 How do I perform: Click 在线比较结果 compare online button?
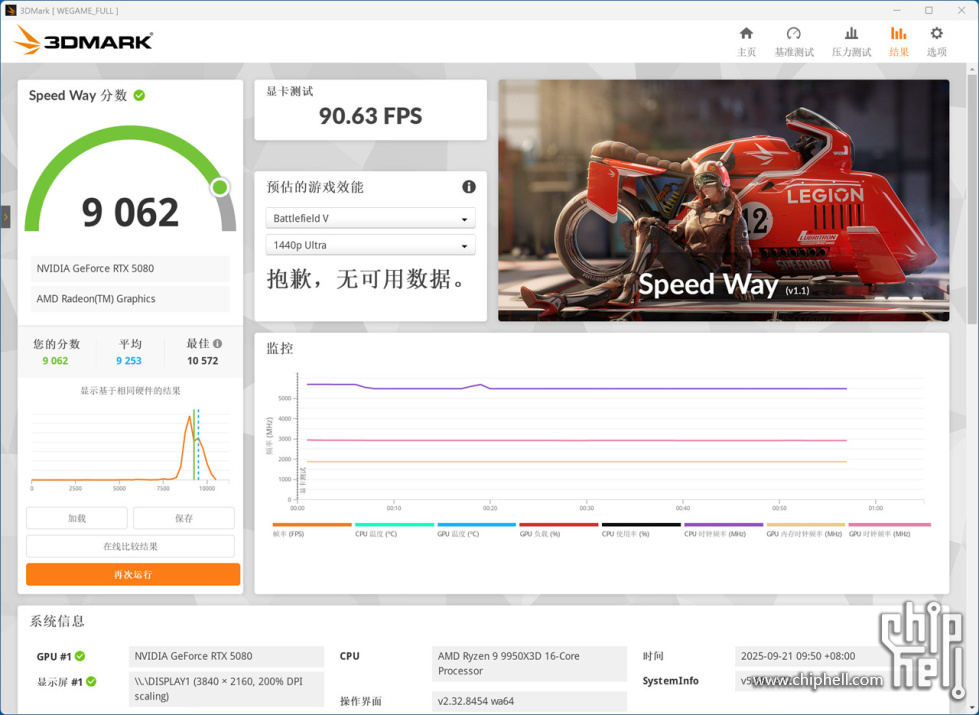tap(130, 546)
